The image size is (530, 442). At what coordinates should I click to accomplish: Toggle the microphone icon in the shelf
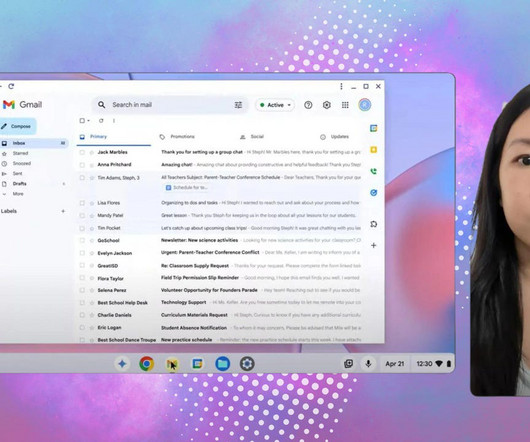368,364
